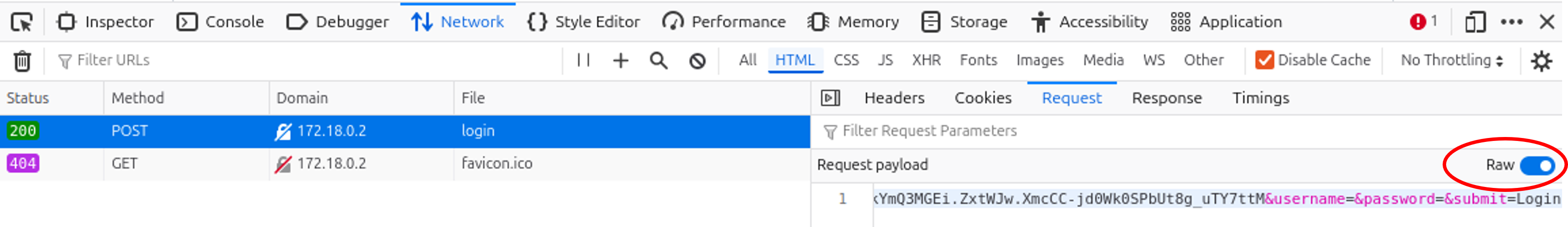
Task: Sort by Status column header
Action: 28,97
